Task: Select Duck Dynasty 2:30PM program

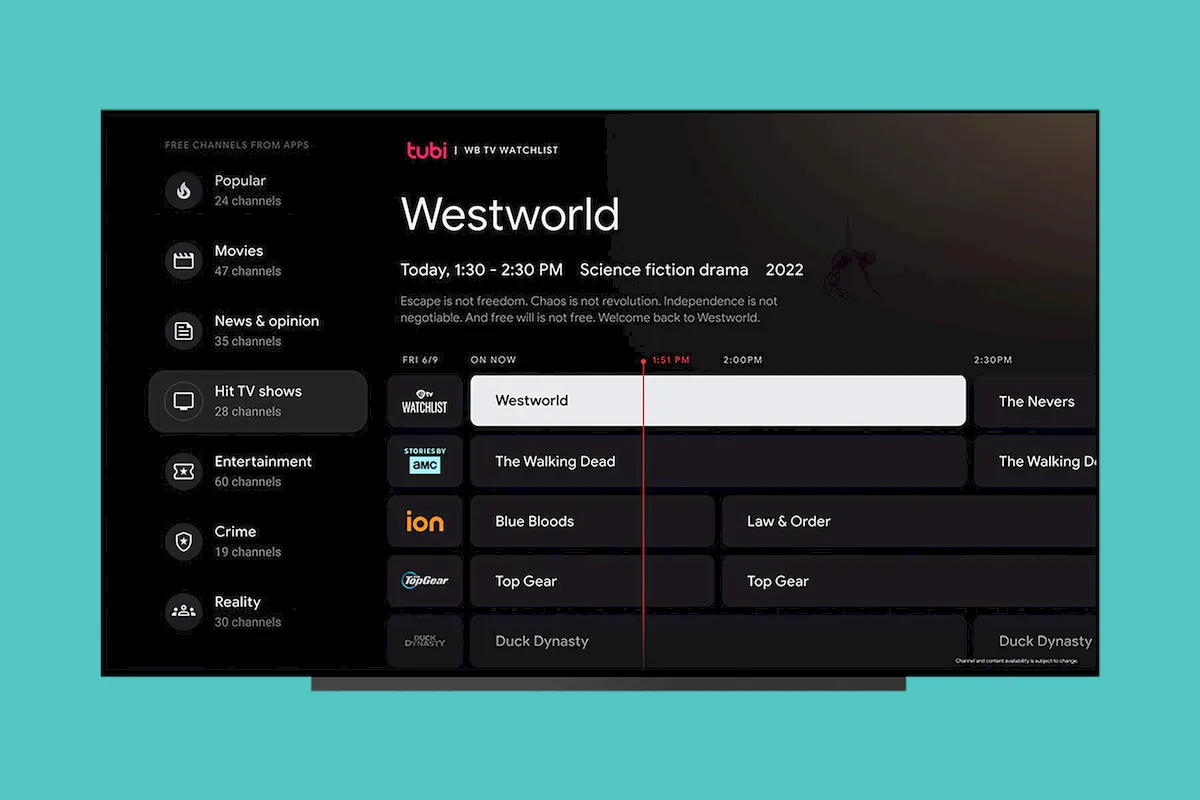Action: tap(1036, 641)
